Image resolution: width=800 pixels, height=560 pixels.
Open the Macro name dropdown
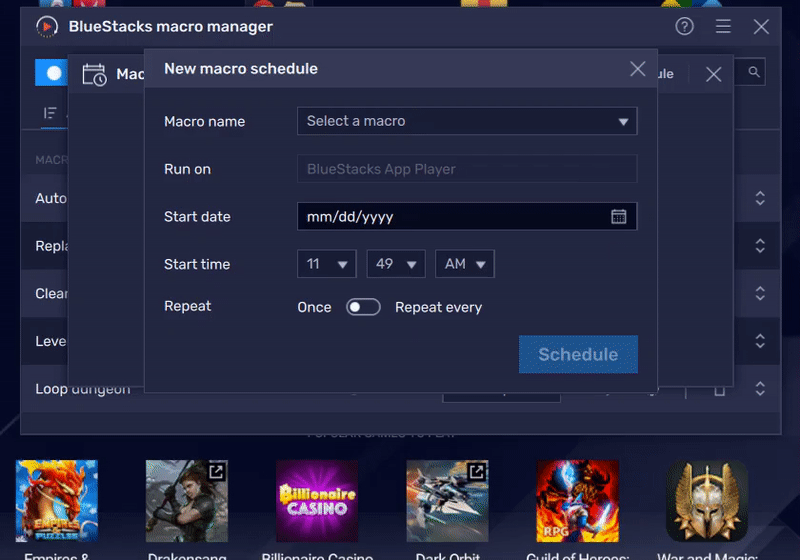coord(467,121)
